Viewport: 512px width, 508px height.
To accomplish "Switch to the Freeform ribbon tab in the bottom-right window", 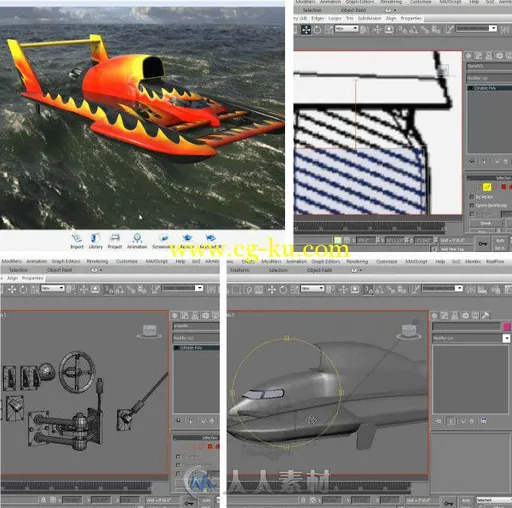I will tap(240, 270).
